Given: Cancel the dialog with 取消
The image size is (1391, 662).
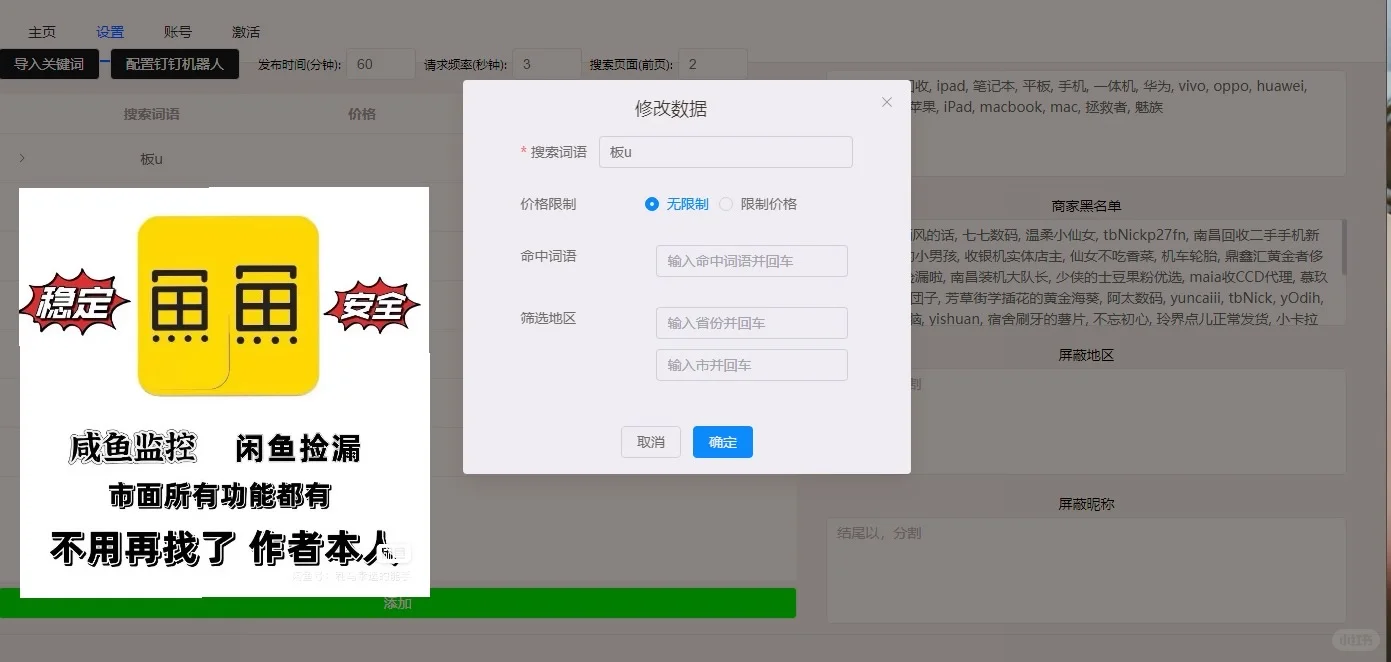Looking at the screenshot, I should click(x=650, y=442).
